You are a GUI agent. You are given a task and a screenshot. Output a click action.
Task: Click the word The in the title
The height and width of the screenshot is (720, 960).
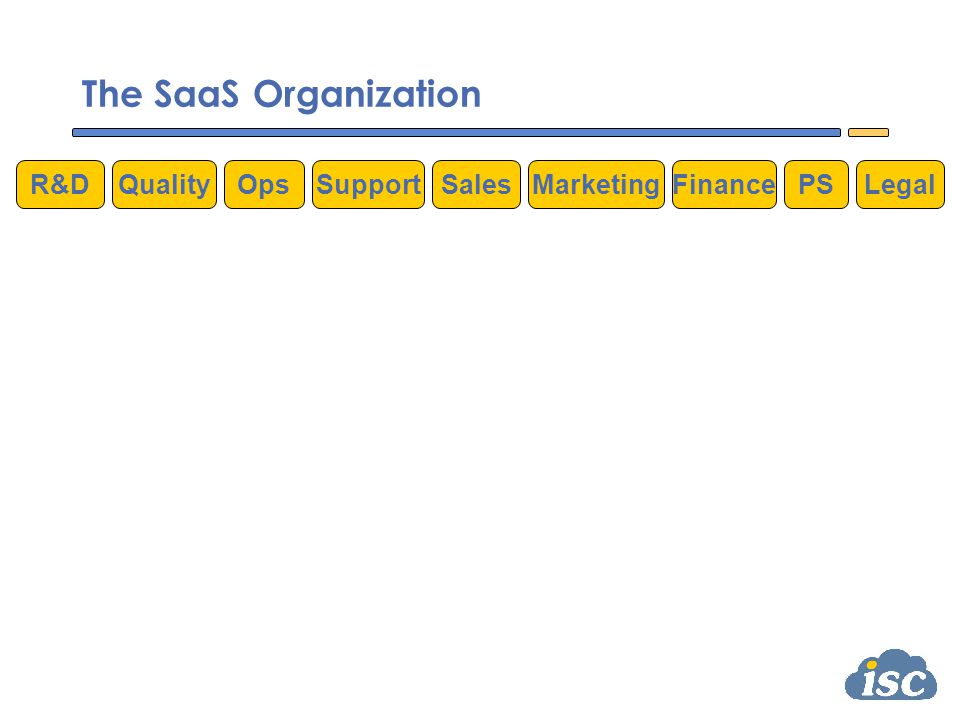(x=112, y=94)
